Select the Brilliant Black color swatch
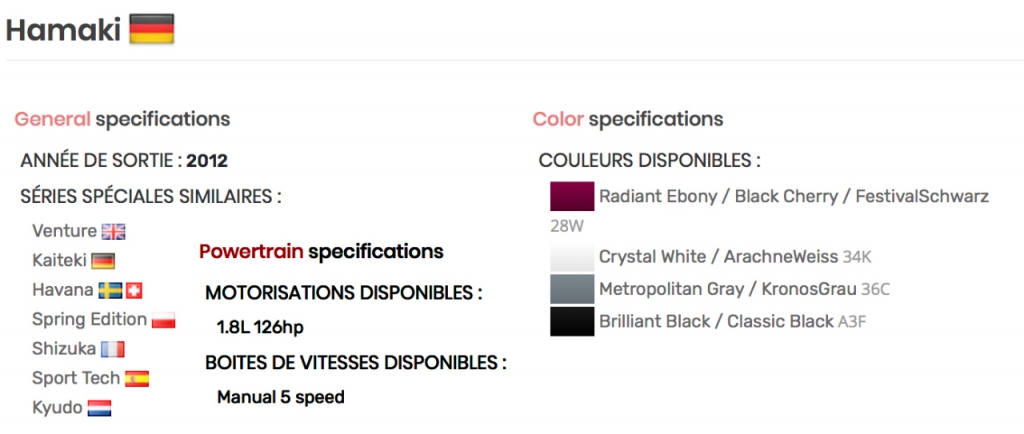The height and width of the screenshot is (434, 1024). pyautogui.click(x=572, y=321)
